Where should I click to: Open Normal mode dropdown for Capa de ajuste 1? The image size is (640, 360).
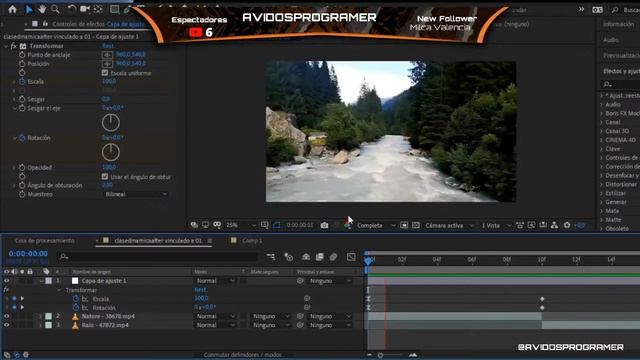[x=216, y=281]
